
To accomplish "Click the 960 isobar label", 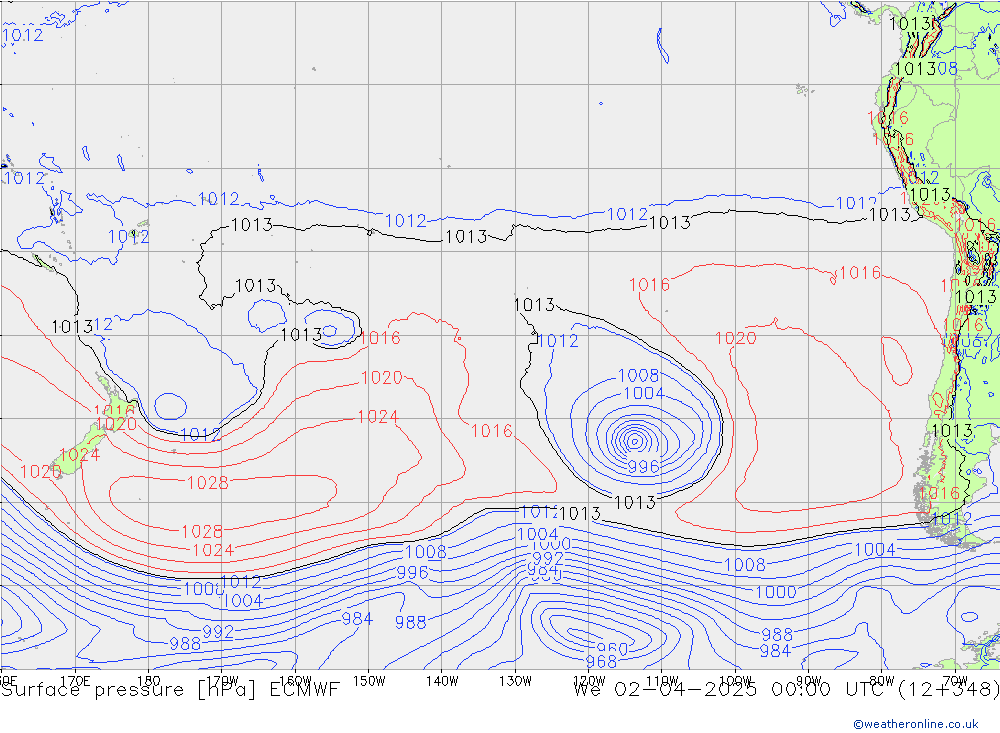I will pyautogui.click(x=612, y=650).
